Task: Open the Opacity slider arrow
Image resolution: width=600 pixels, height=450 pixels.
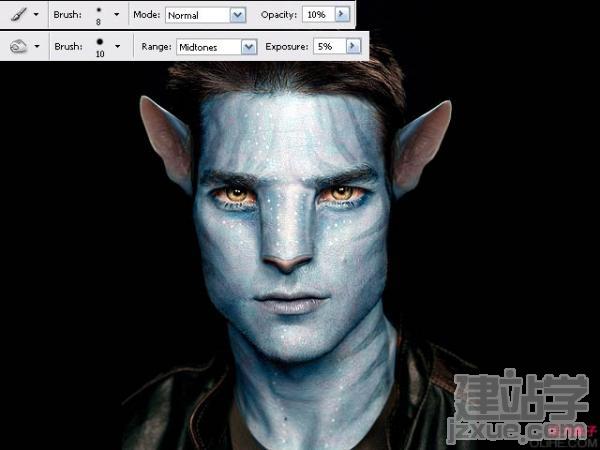Action: 342,15
